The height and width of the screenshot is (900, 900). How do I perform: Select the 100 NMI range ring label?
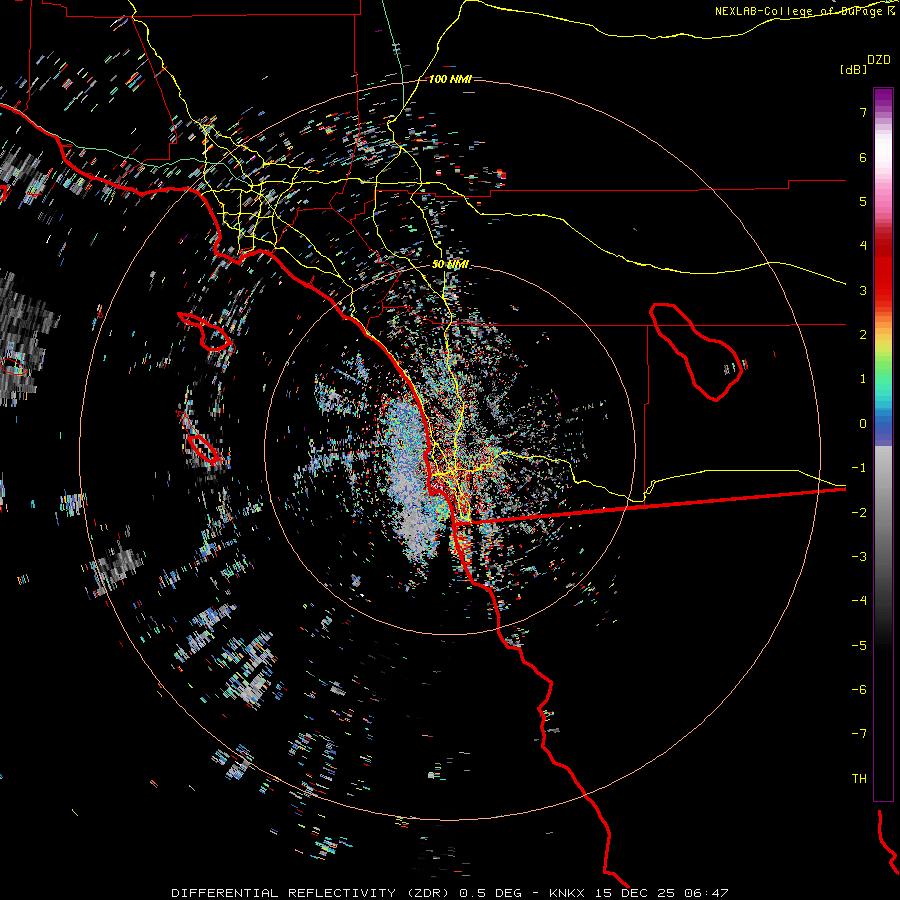(450, 79)
